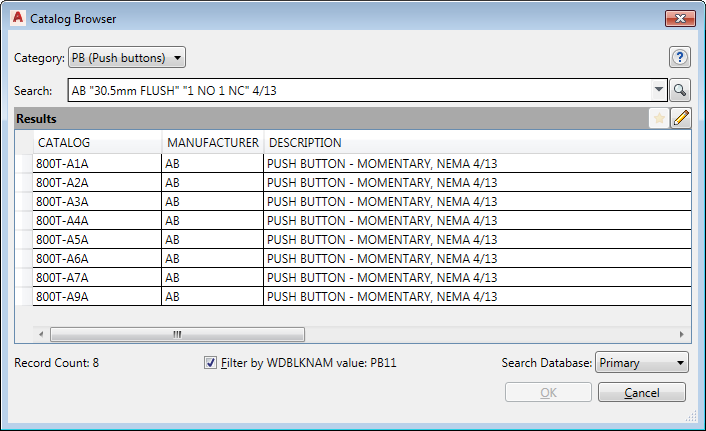Viewport: 706px width, 431px height.
Task: Click the horizontal scrollbar thumb in results
Action: pos(177,334)
